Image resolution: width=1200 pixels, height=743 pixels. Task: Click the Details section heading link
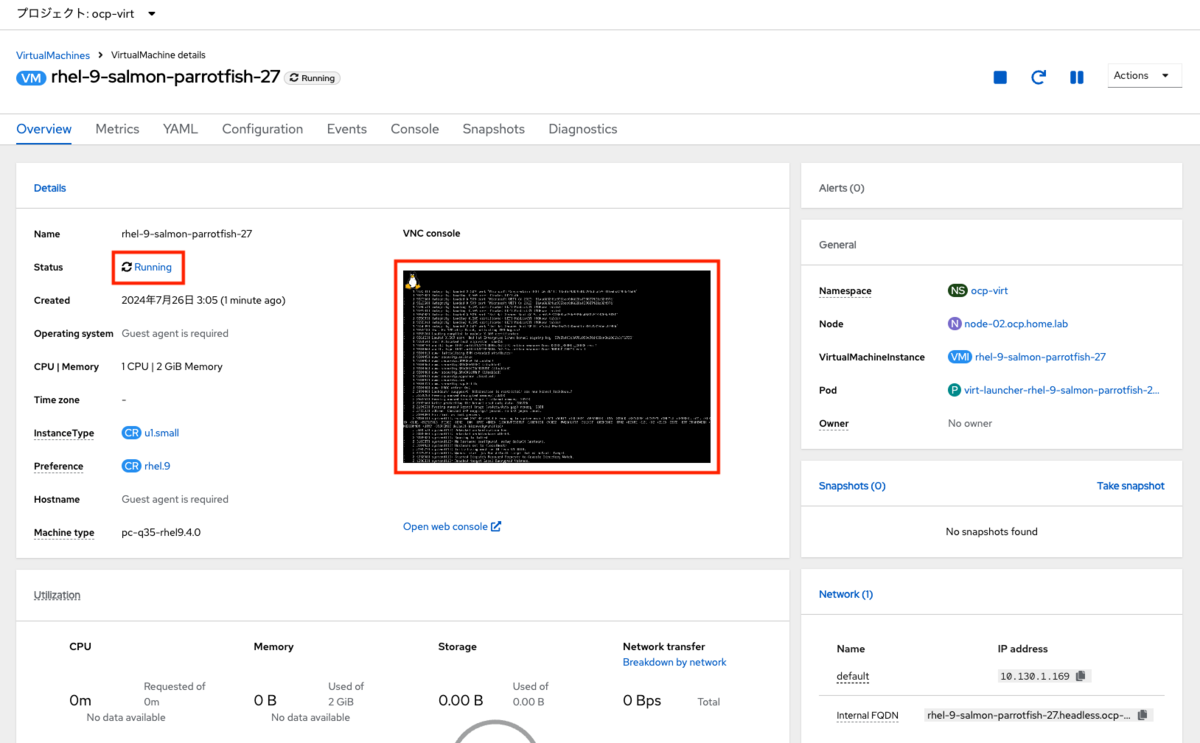(x=50, y=188)
